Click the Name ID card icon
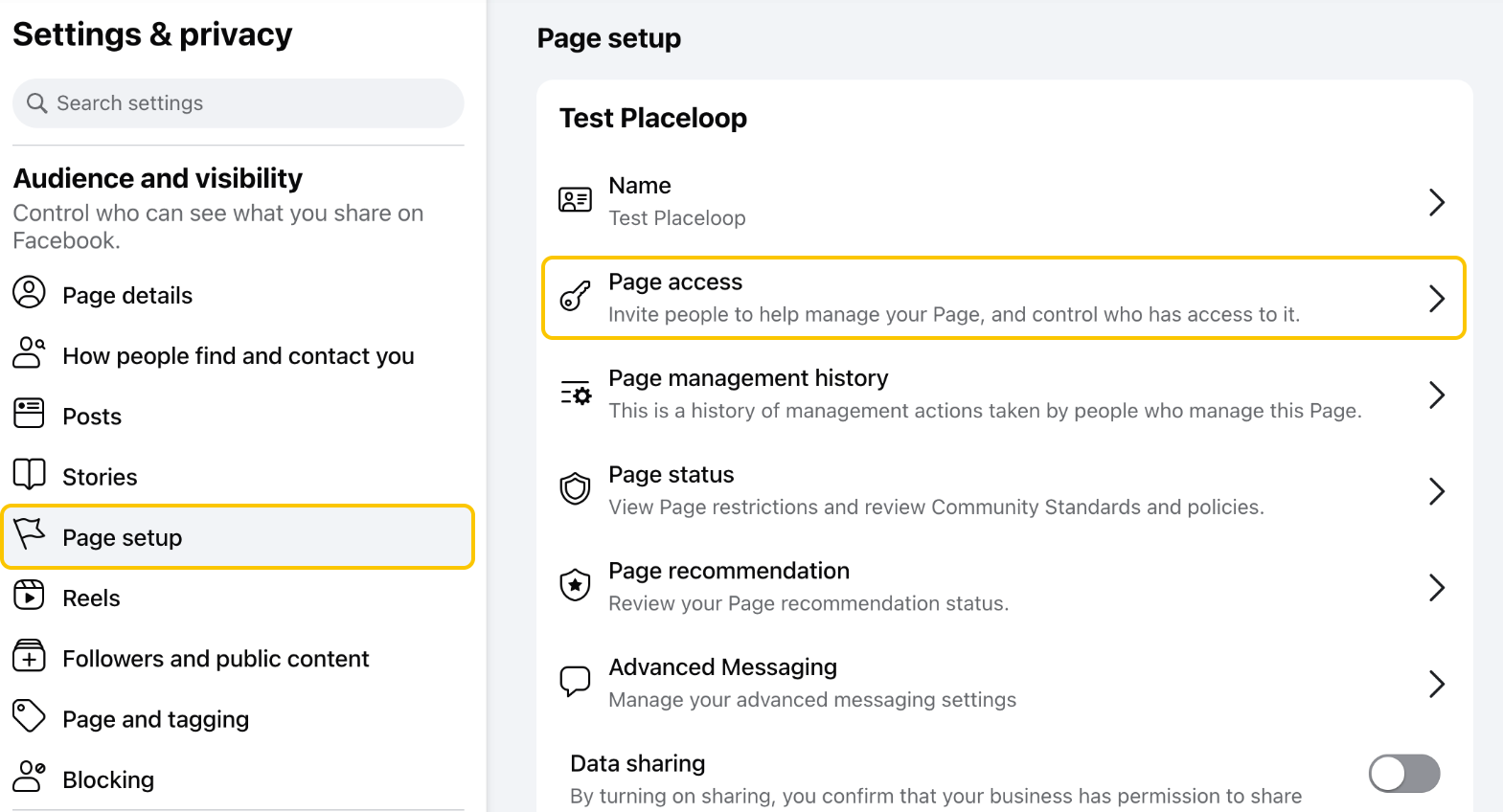1503x812 pixels. click(575, 200)
